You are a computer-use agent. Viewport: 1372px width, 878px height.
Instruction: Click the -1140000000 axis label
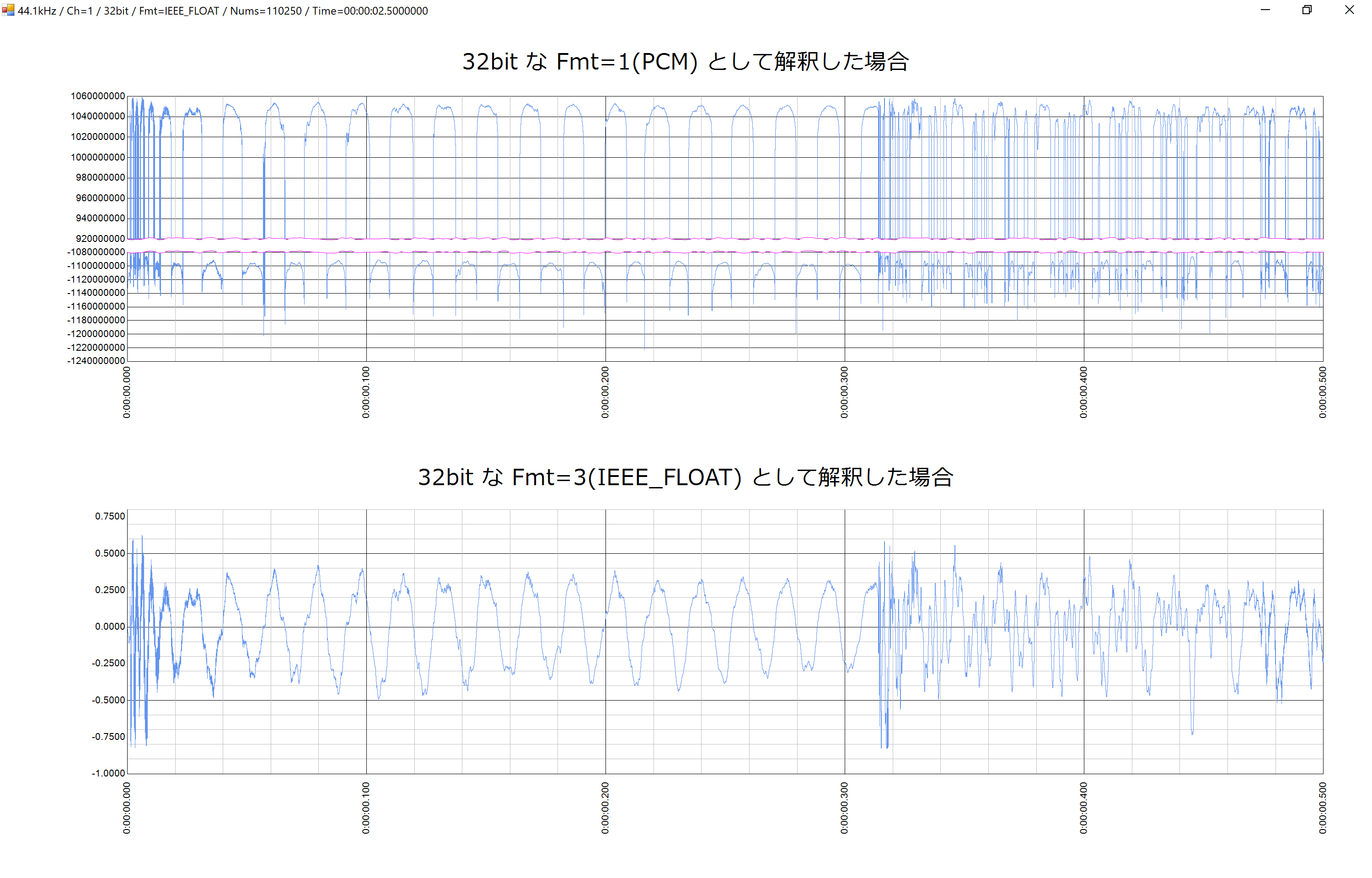[96, 293]
